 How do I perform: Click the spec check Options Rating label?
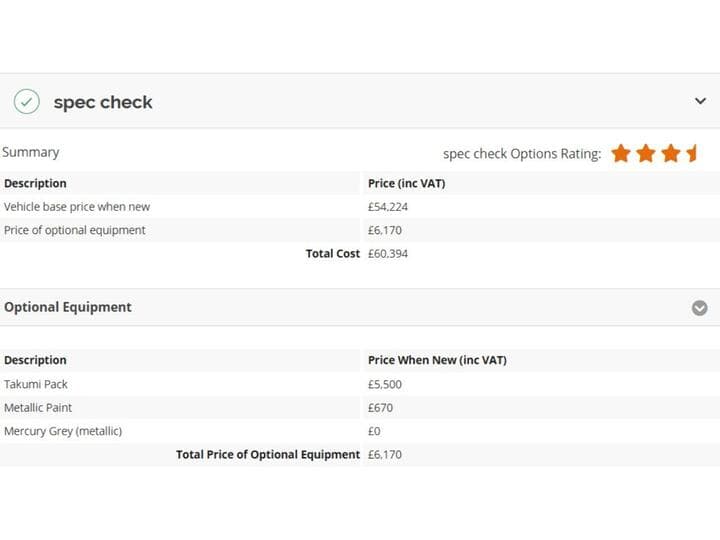coord(522,154)
